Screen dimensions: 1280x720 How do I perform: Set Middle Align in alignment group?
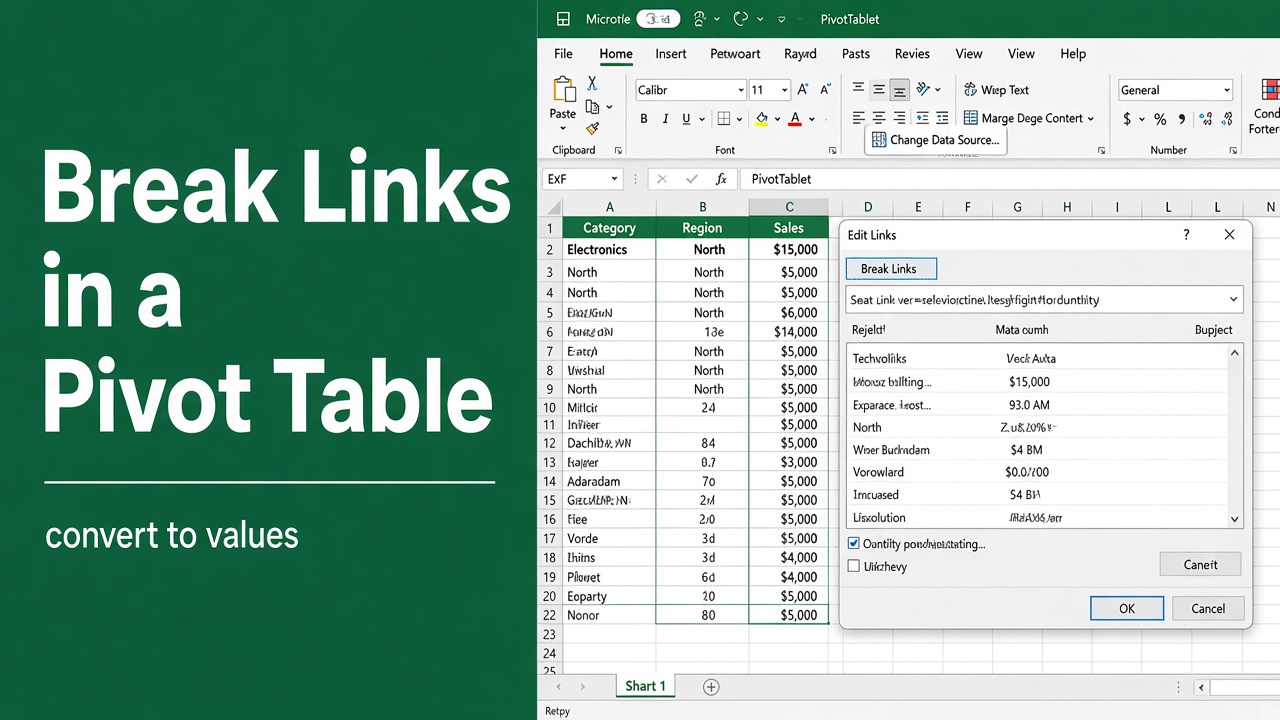tap(879, 89)
